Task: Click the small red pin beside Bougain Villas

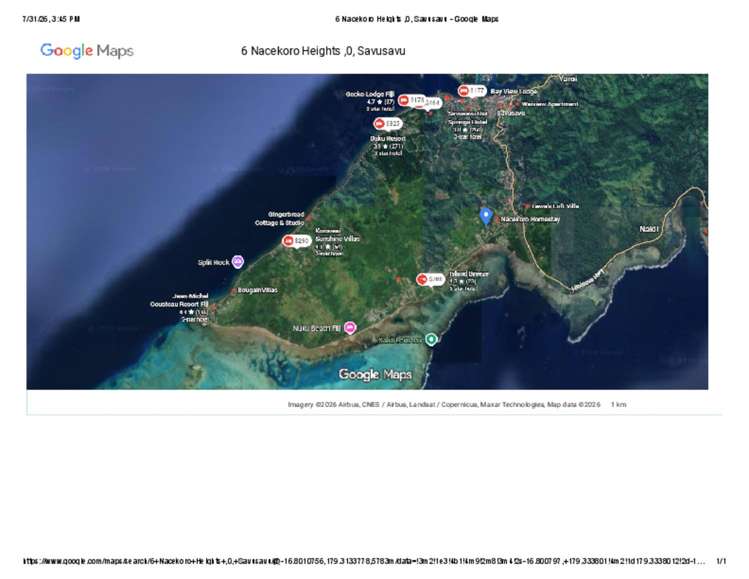Action: coord(234,290)
